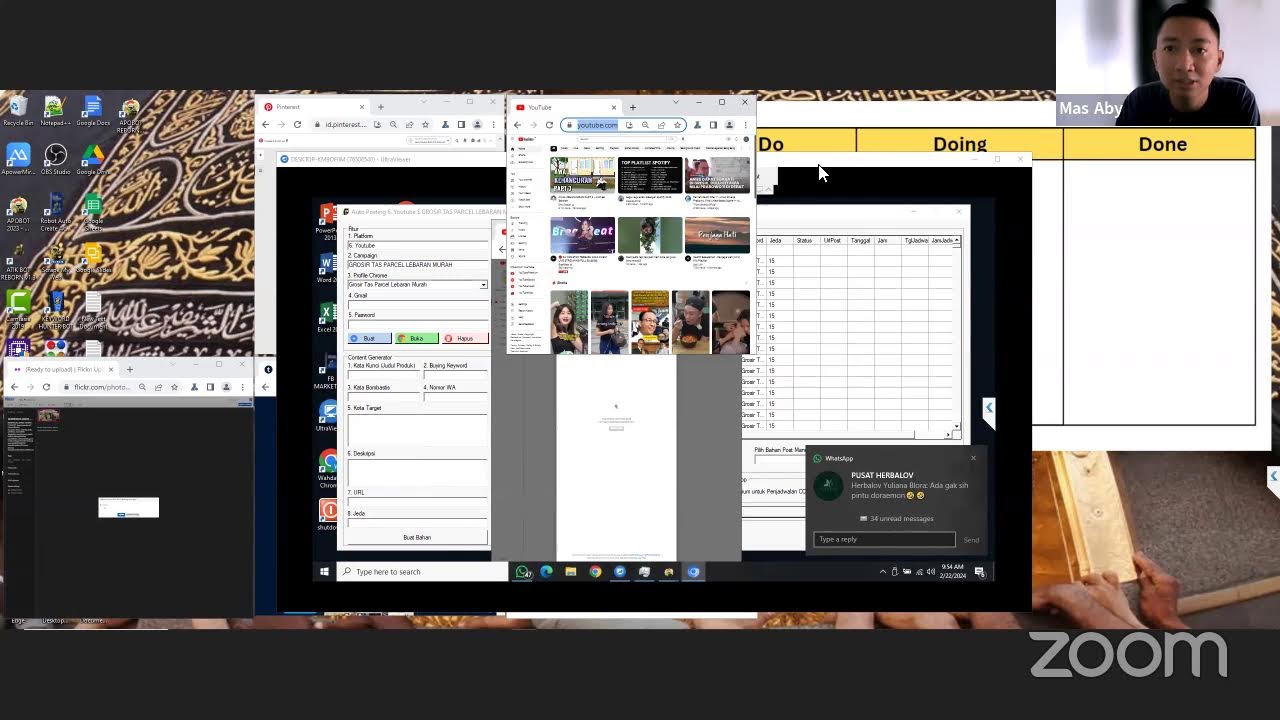Reload the YouTube browser page

(x=549, y=125)
